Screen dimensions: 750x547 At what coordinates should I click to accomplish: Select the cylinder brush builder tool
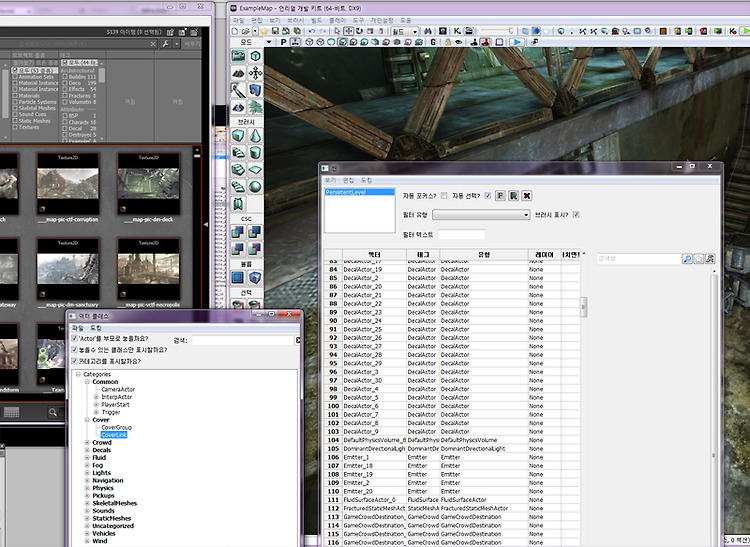[255, 153]
